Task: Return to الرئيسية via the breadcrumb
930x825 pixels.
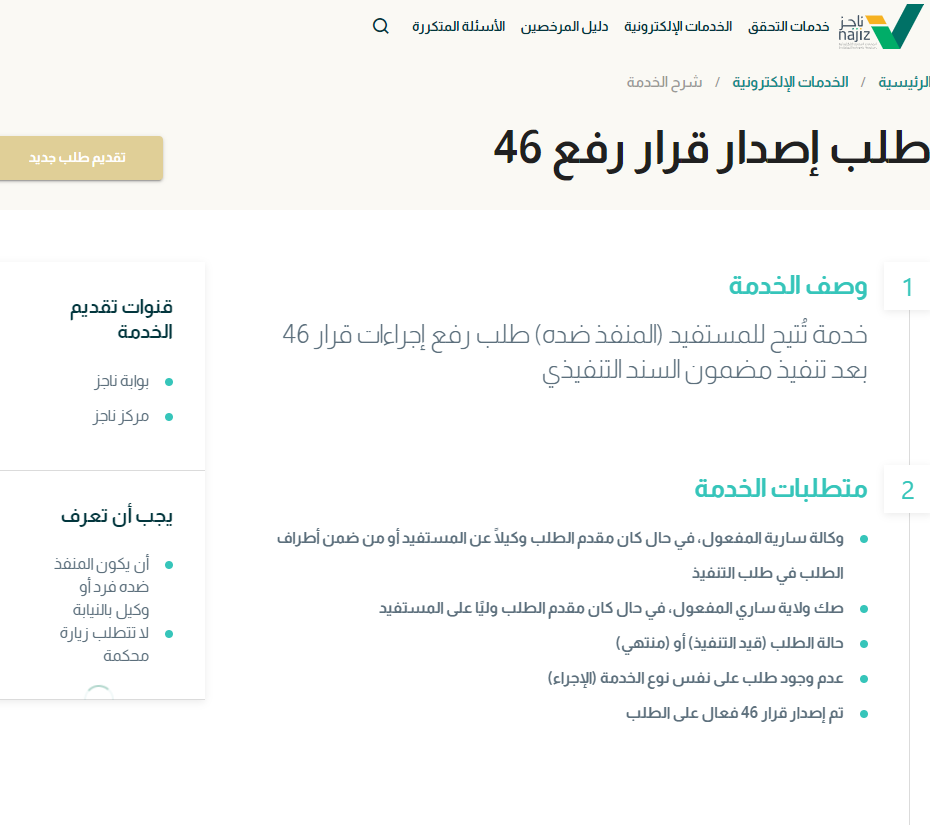Action: coord(904,82)
